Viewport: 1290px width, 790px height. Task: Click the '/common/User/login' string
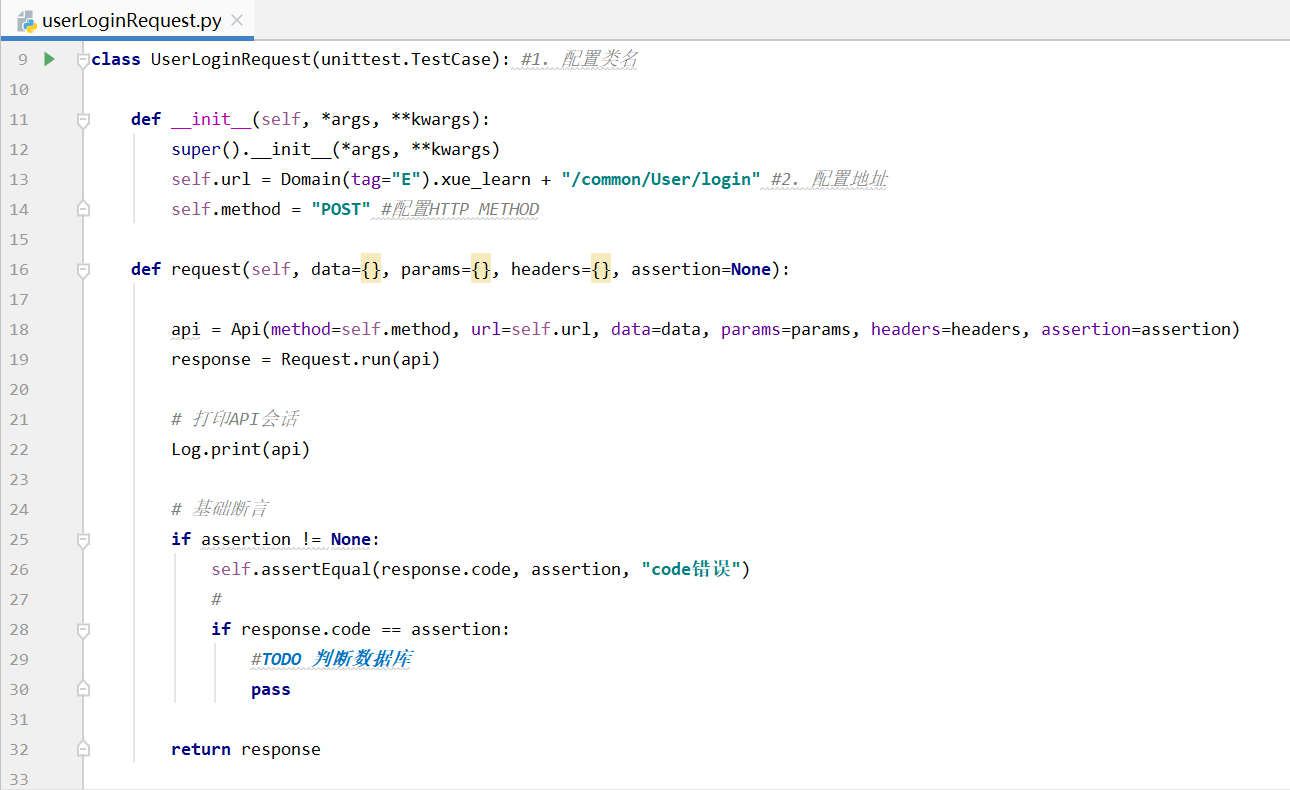pos(660,179)
